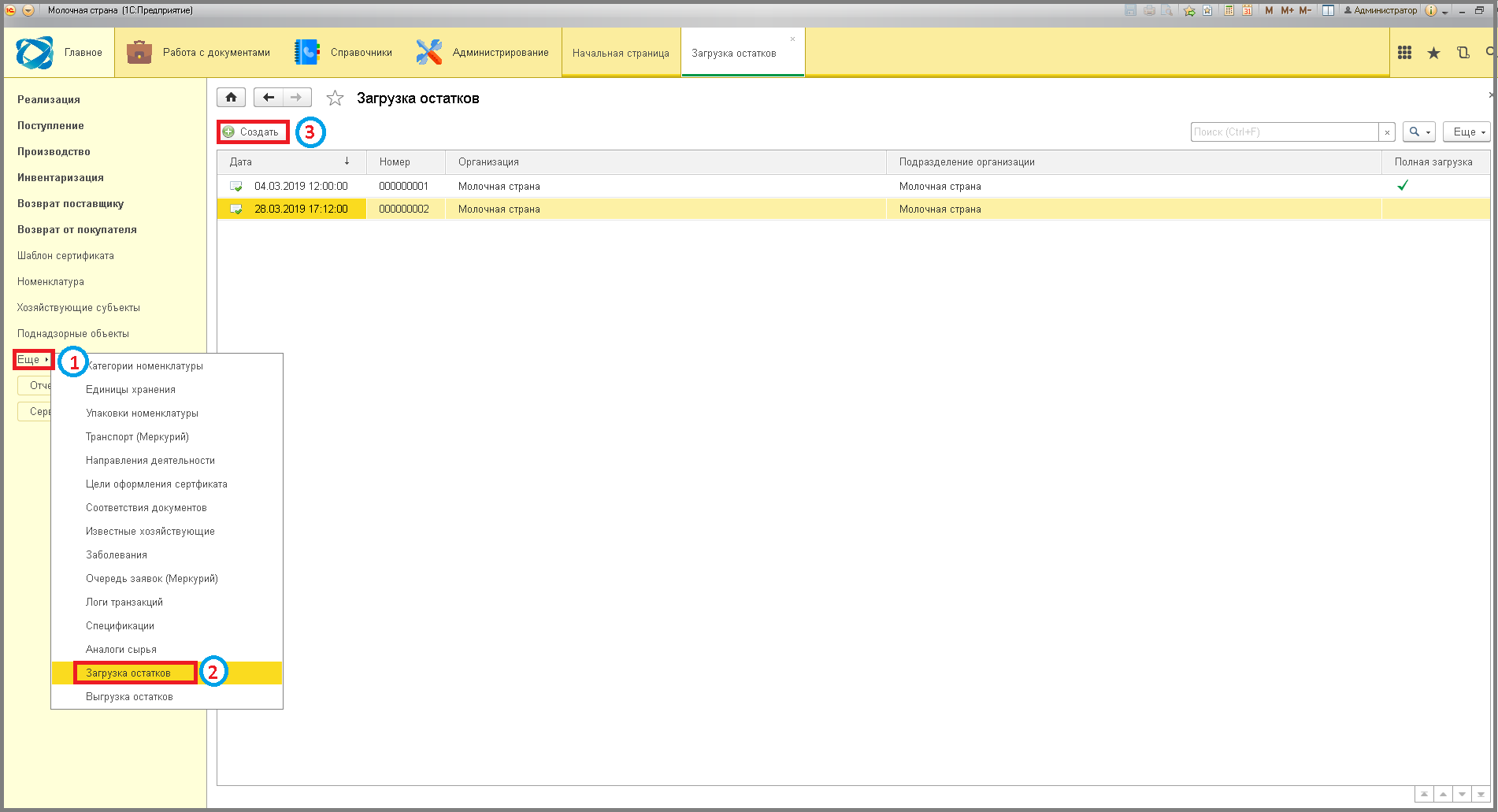Click the Создать button
Screen dimensions: 1498x812
point(253,132)
